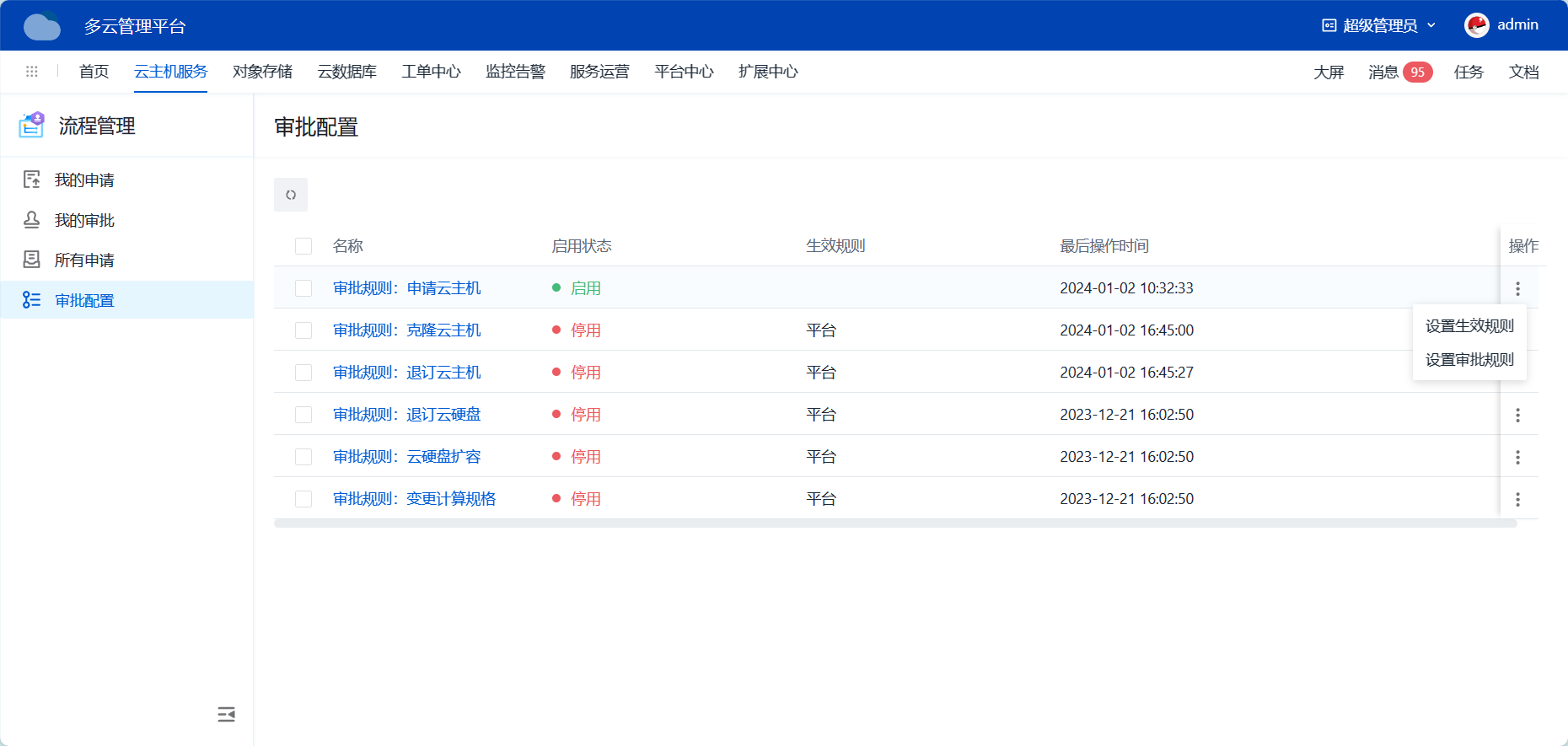Click the 我的审批 stamp icon

point(32,220)
